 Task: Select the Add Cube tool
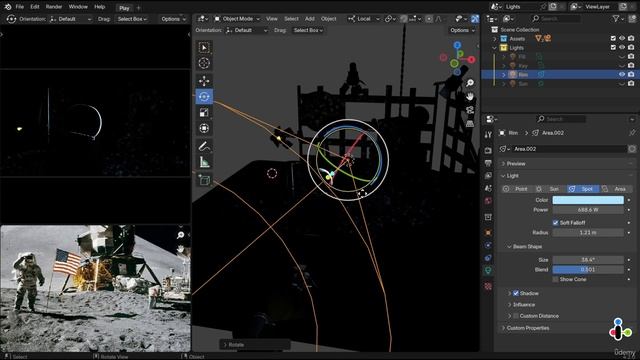coord(204,180)
